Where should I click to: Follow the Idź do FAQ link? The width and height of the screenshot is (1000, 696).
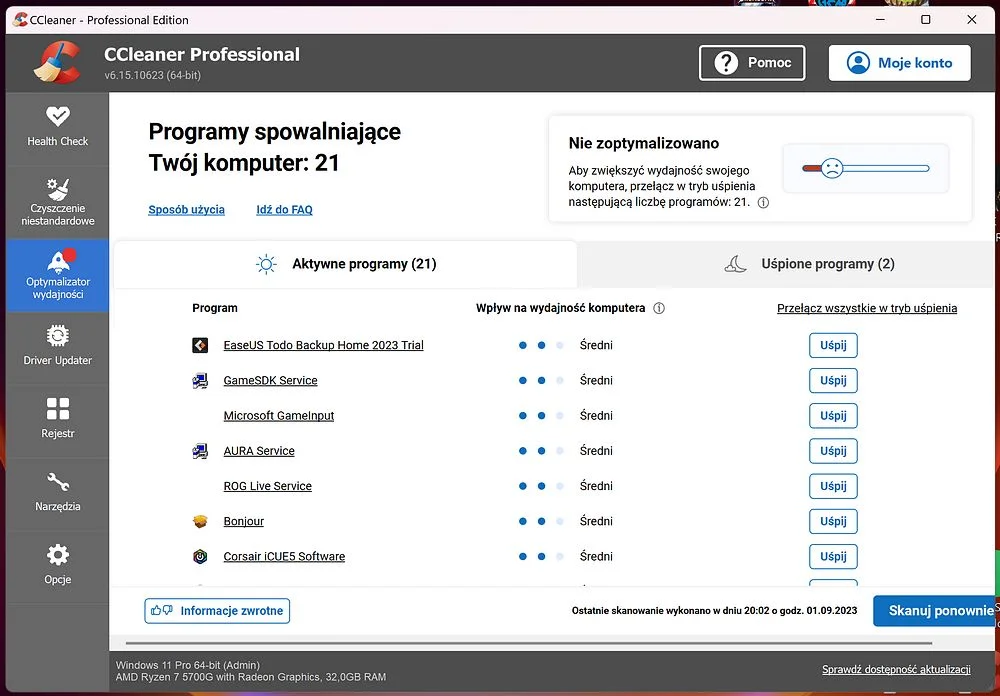point(284,209)
